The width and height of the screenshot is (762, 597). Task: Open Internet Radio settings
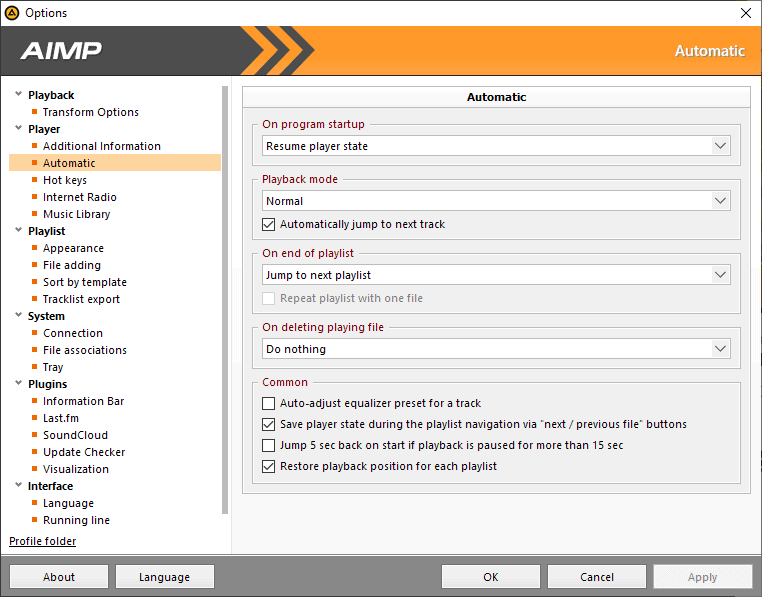pyautogui.click(x=80, y=197)
